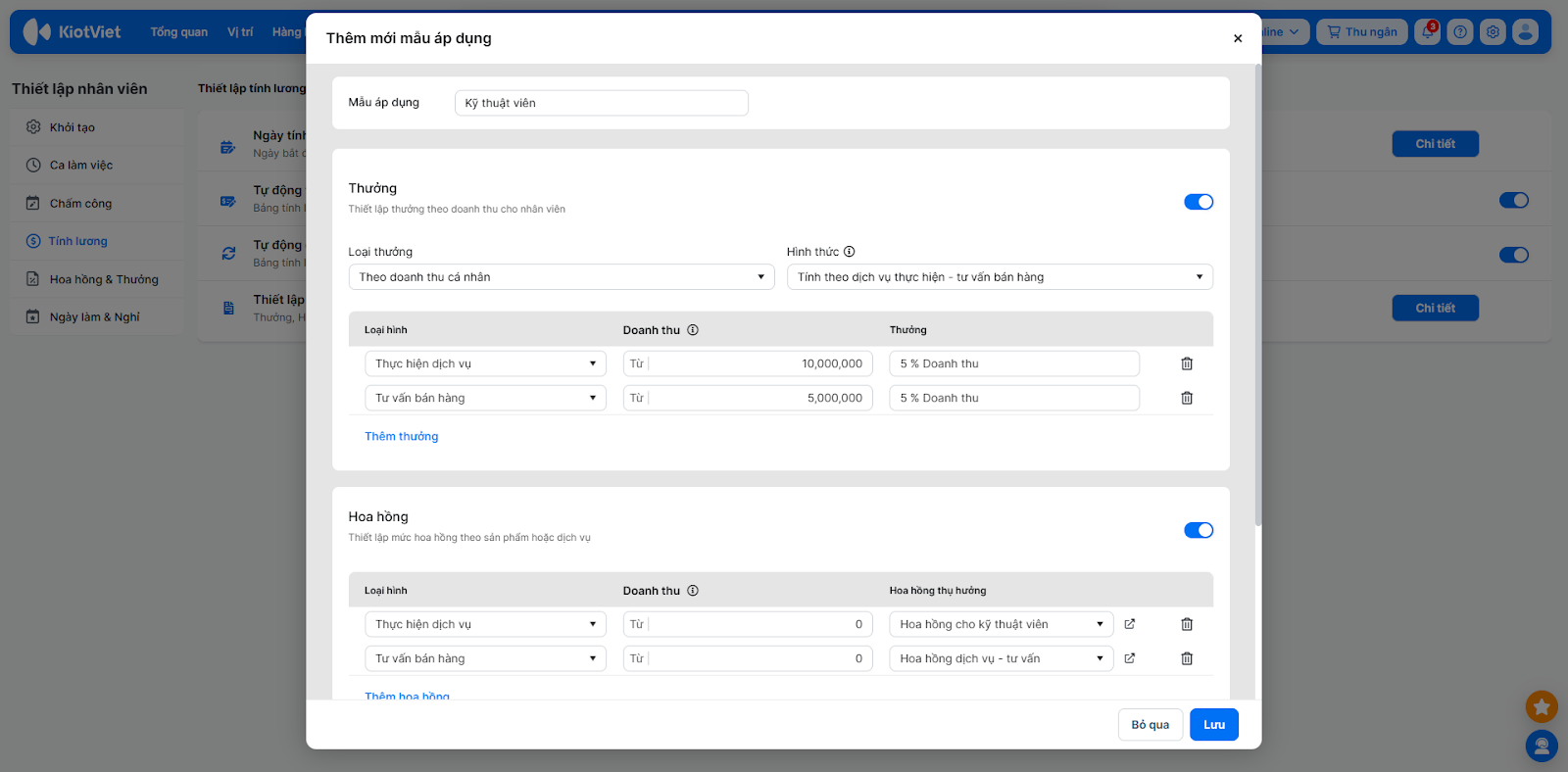Expand the 'Loại thưởng' dropdown
Screen dimensions: 1568x772
click(x=562, y=277)
